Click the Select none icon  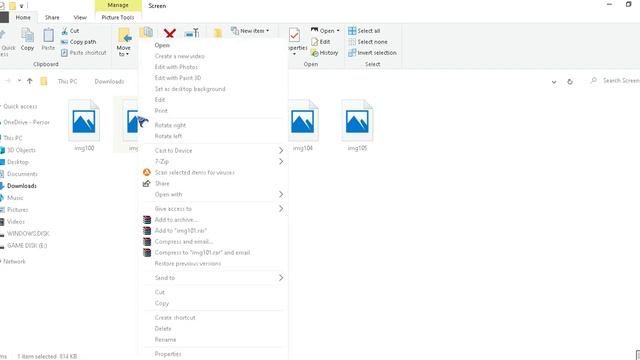click(x=352, y=42)
